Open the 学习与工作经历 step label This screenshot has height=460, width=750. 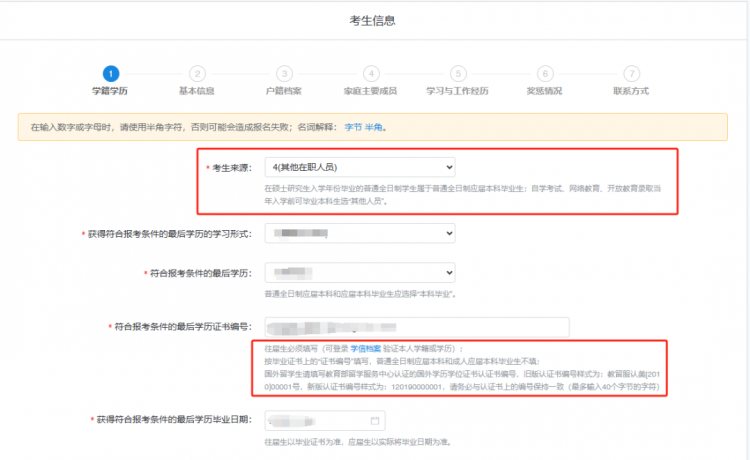(458, 91)
